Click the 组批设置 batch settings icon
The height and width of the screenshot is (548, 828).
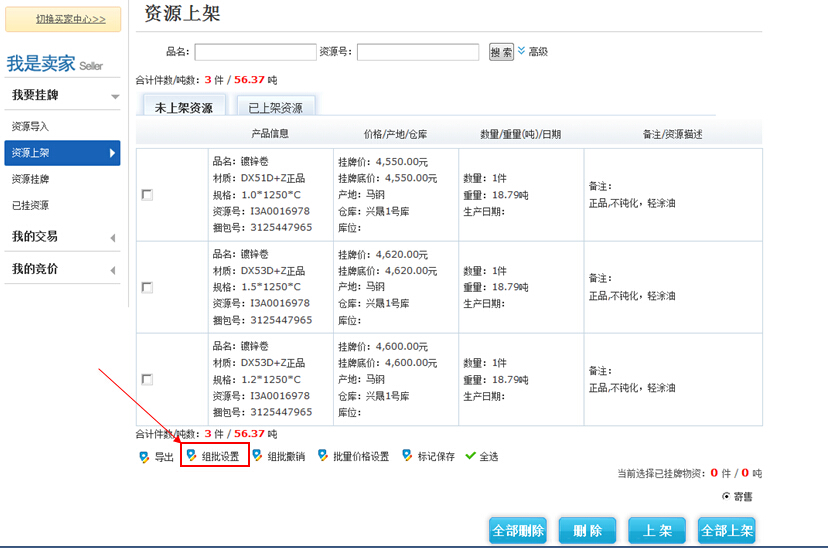pos(192,456)
